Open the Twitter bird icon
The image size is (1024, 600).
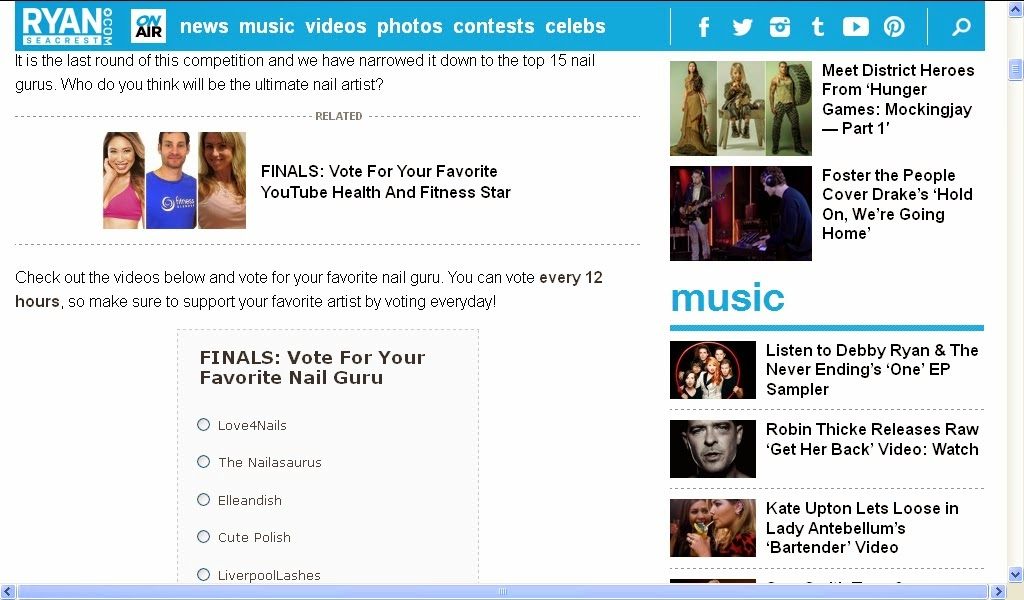(742, 27)
